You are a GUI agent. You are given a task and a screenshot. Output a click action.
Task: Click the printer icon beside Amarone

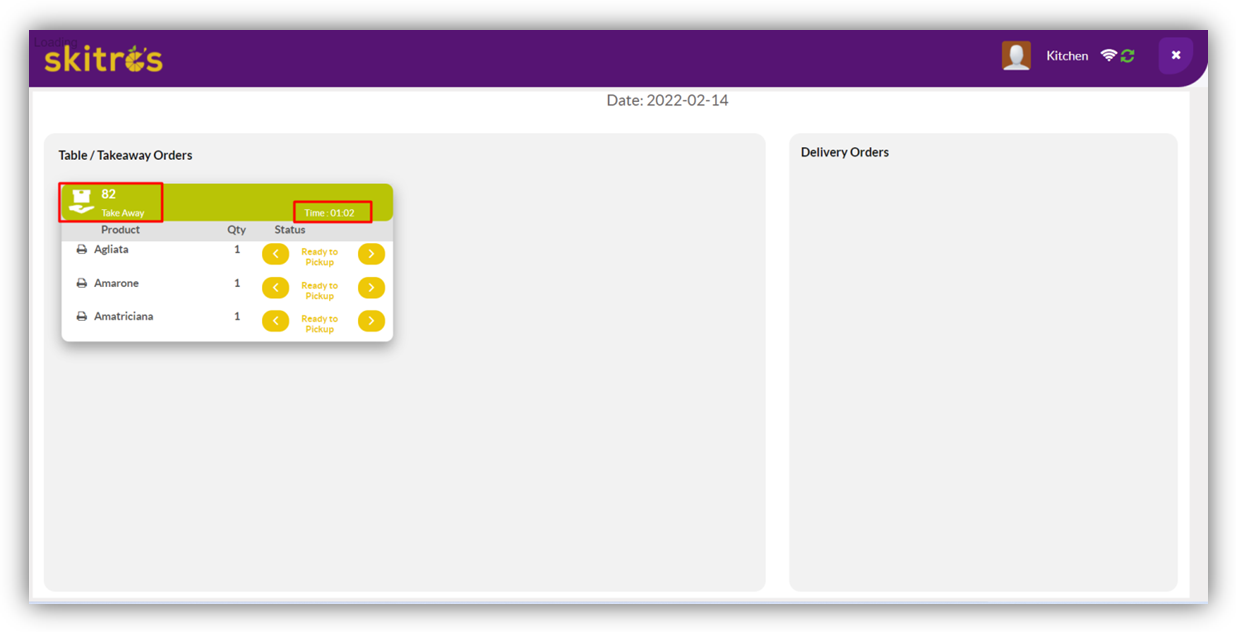82,284
